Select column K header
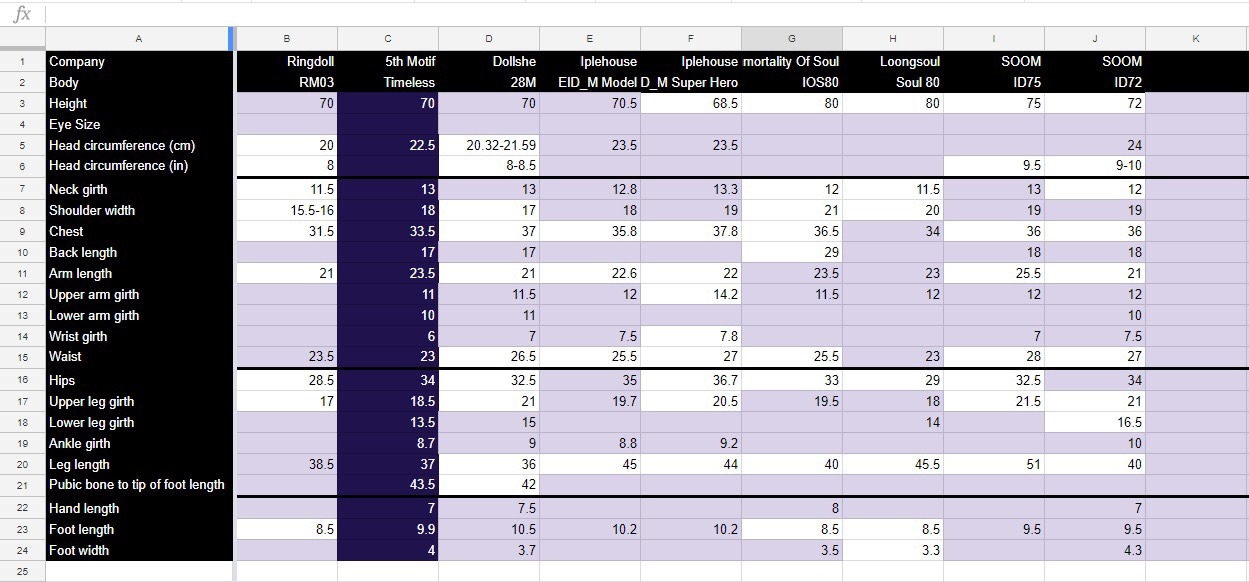 [1196, 39]
